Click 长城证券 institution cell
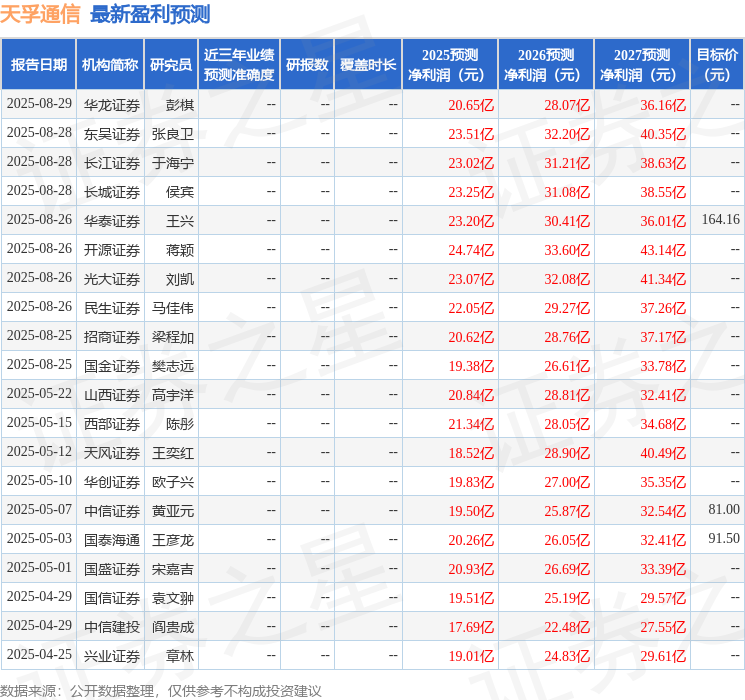 tap(112, 192)
